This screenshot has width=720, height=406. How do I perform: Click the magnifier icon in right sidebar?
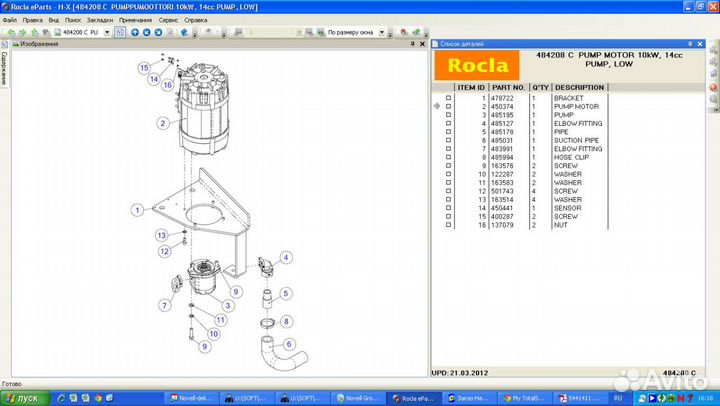coord(712,100)
